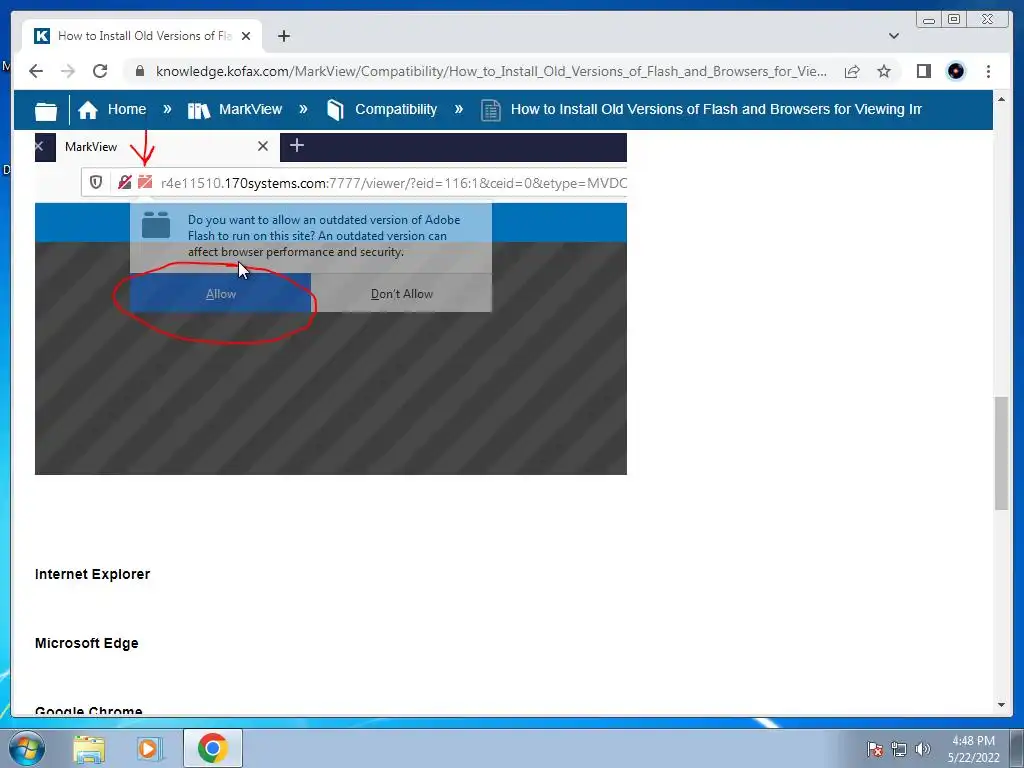Click the article document icon in breadcrumb

point(490,110)
